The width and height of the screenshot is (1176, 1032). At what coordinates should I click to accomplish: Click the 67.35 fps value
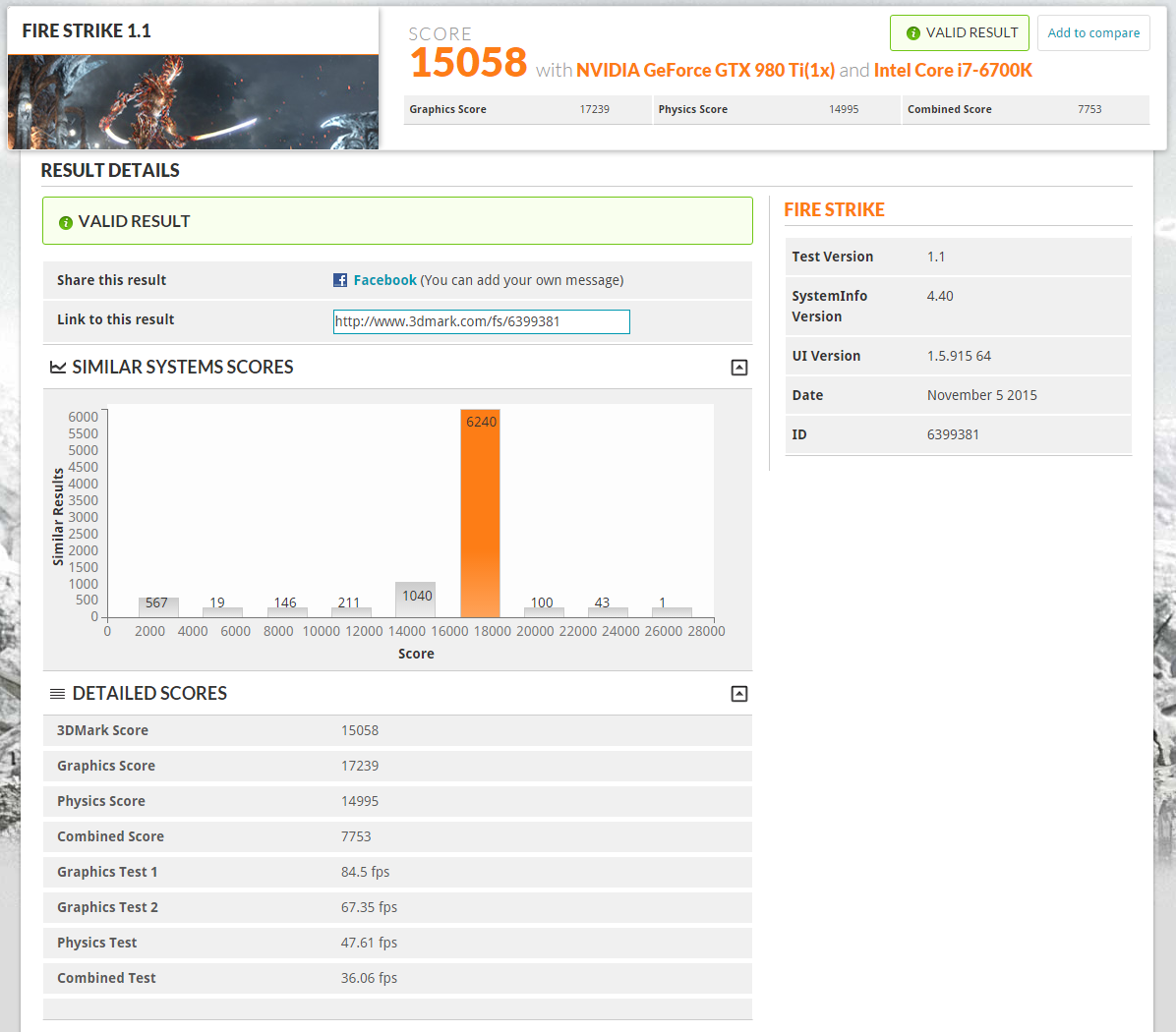(369, 907)
